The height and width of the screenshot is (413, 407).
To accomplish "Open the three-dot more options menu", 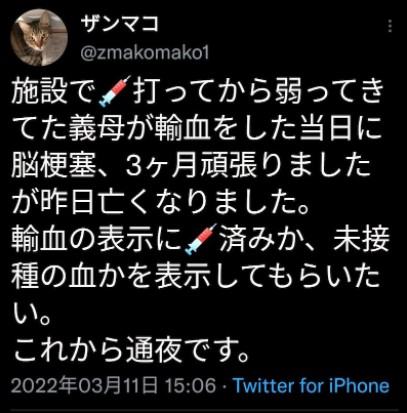I will click(x=390, y=26).
